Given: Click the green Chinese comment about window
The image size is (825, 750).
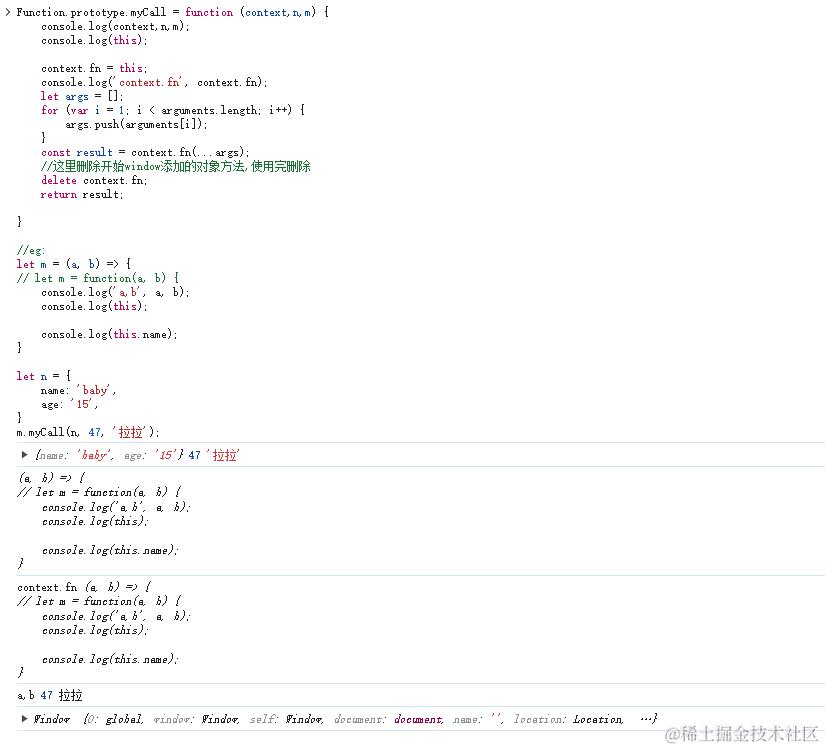Looking at the screenshot, I should coord(176,166).
